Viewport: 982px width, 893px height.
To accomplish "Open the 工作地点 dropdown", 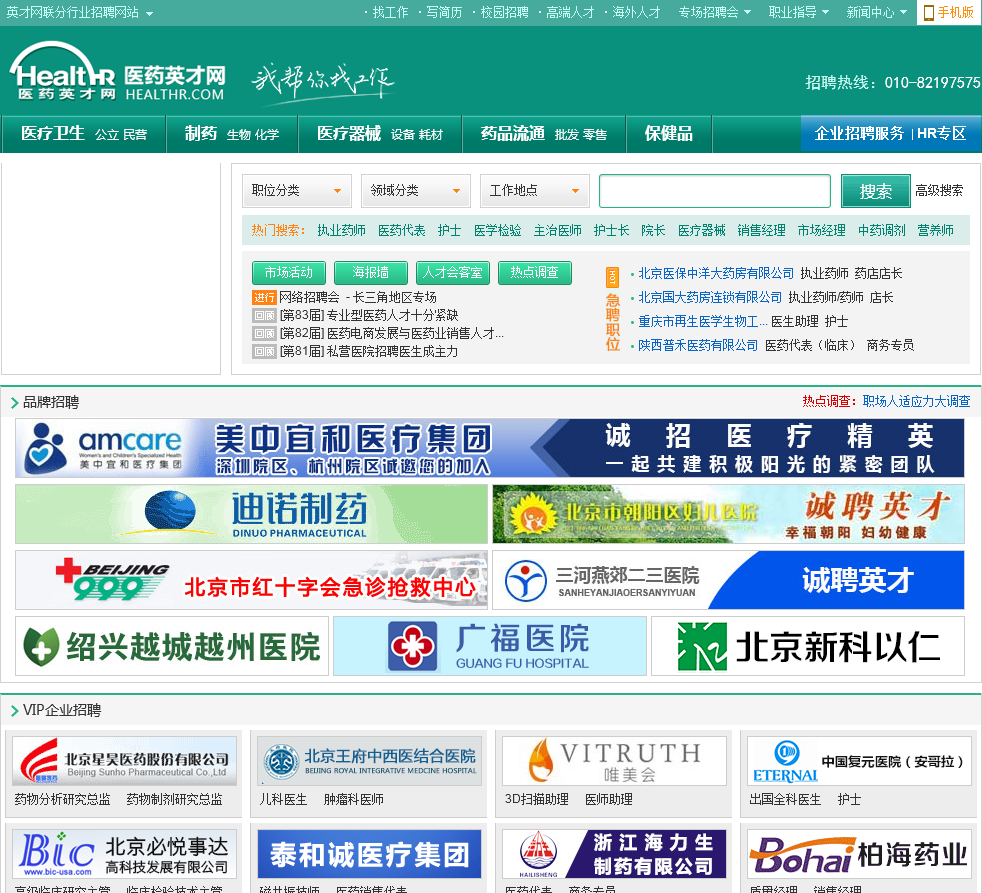I will pos(534,190).
